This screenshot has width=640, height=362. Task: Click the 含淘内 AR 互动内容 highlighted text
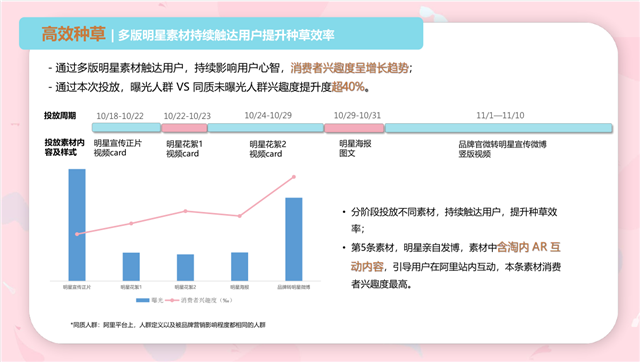coord(456,257)
